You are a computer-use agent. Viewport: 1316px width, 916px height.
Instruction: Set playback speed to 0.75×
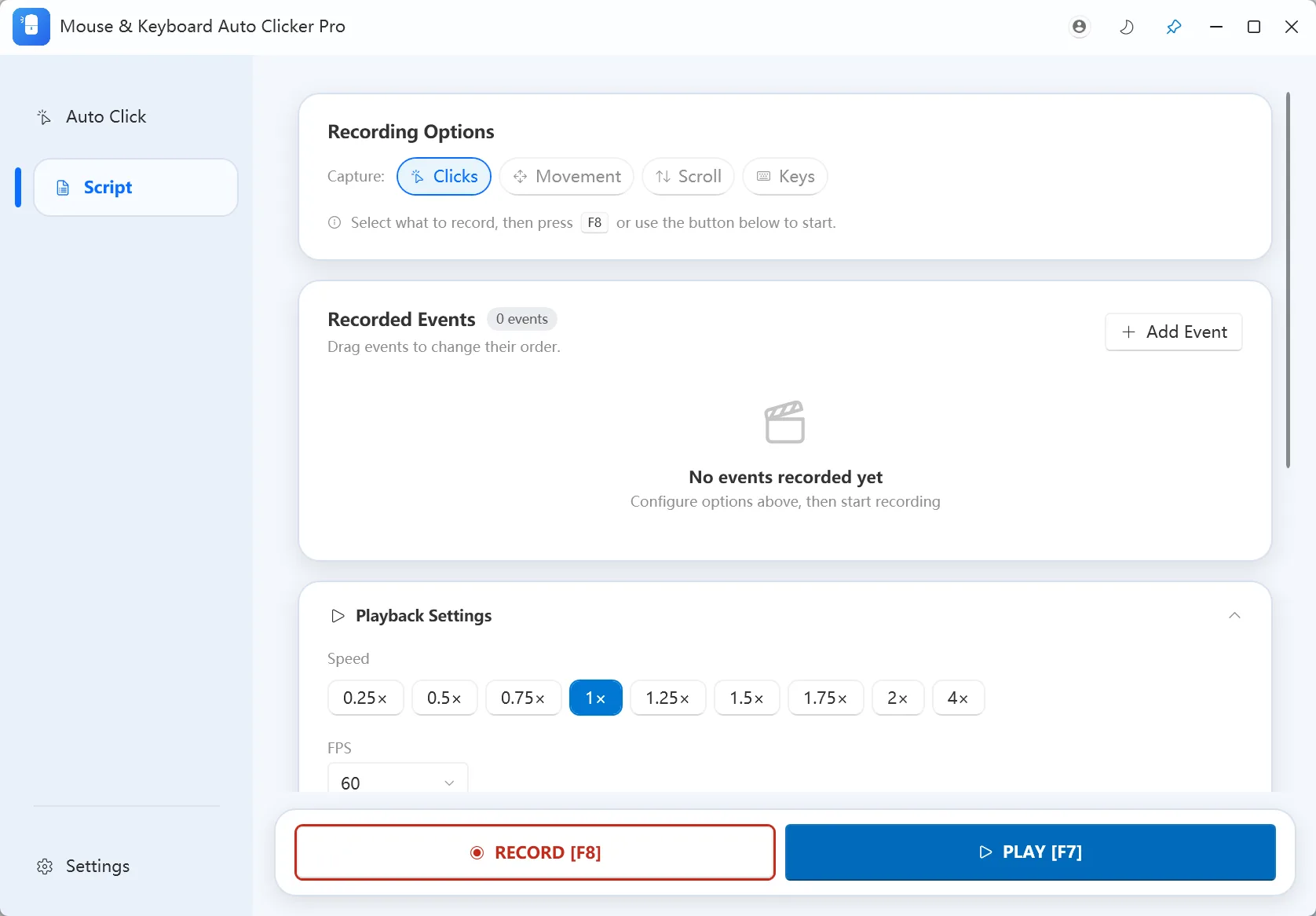coord(523,698)
